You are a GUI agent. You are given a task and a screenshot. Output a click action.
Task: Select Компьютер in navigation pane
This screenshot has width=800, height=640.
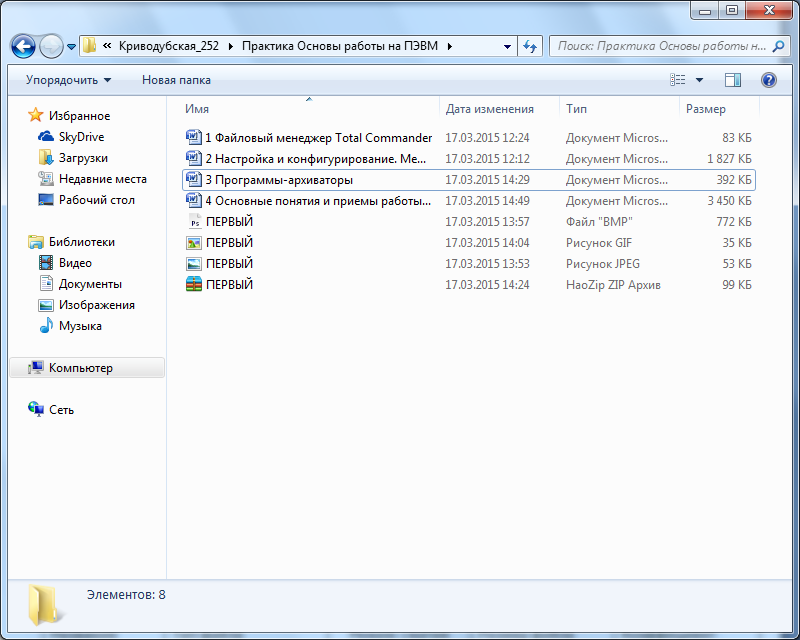click(87, 367)
